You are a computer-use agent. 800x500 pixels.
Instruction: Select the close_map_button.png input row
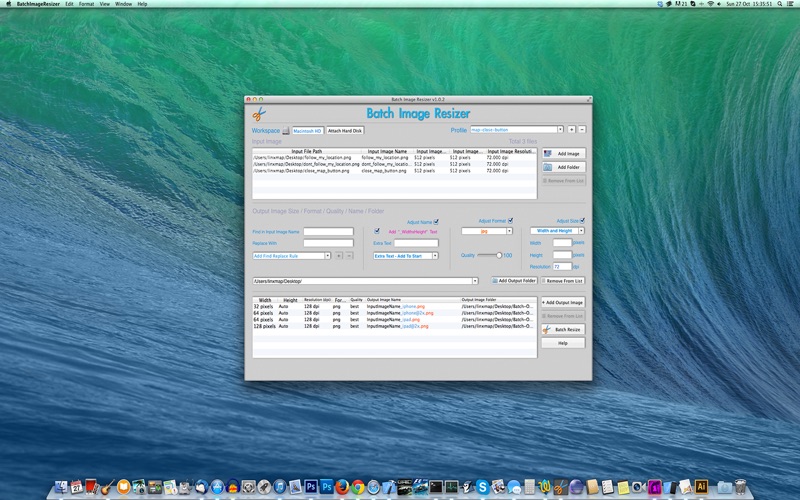[394, 171]
